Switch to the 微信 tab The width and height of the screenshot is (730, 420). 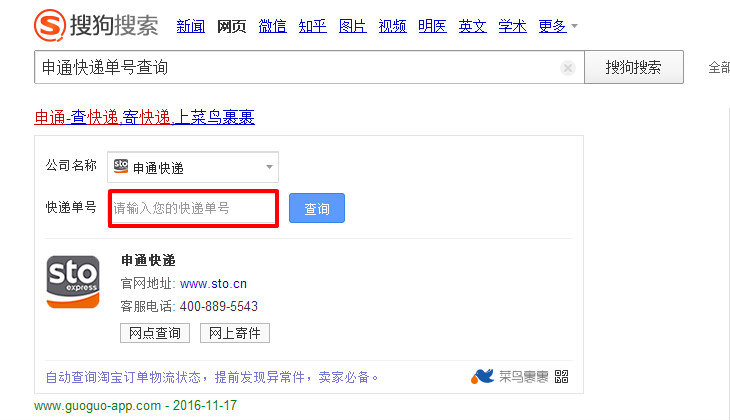click(x=272, y=26)
